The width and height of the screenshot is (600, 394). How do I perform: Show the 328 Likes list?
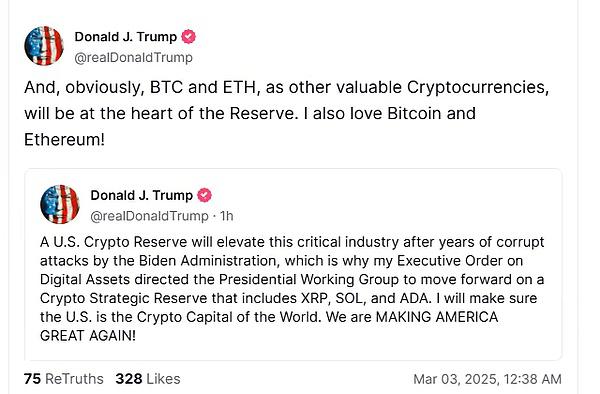148,379
